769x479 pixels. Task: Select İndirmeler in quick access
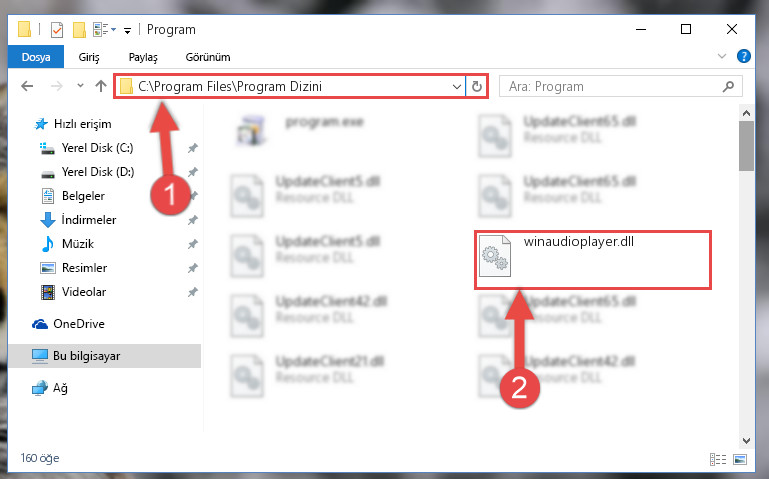click(x=88, y=220)
